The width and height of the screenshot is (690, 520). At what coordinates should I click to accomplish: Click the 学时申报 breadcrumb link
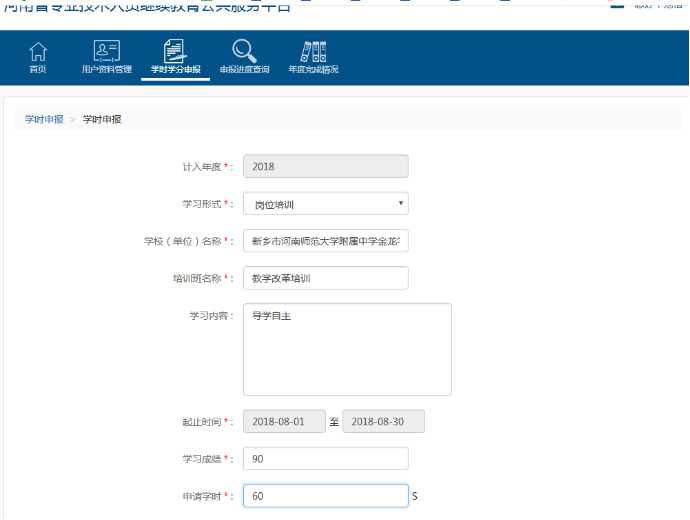(x=44, y=119)
